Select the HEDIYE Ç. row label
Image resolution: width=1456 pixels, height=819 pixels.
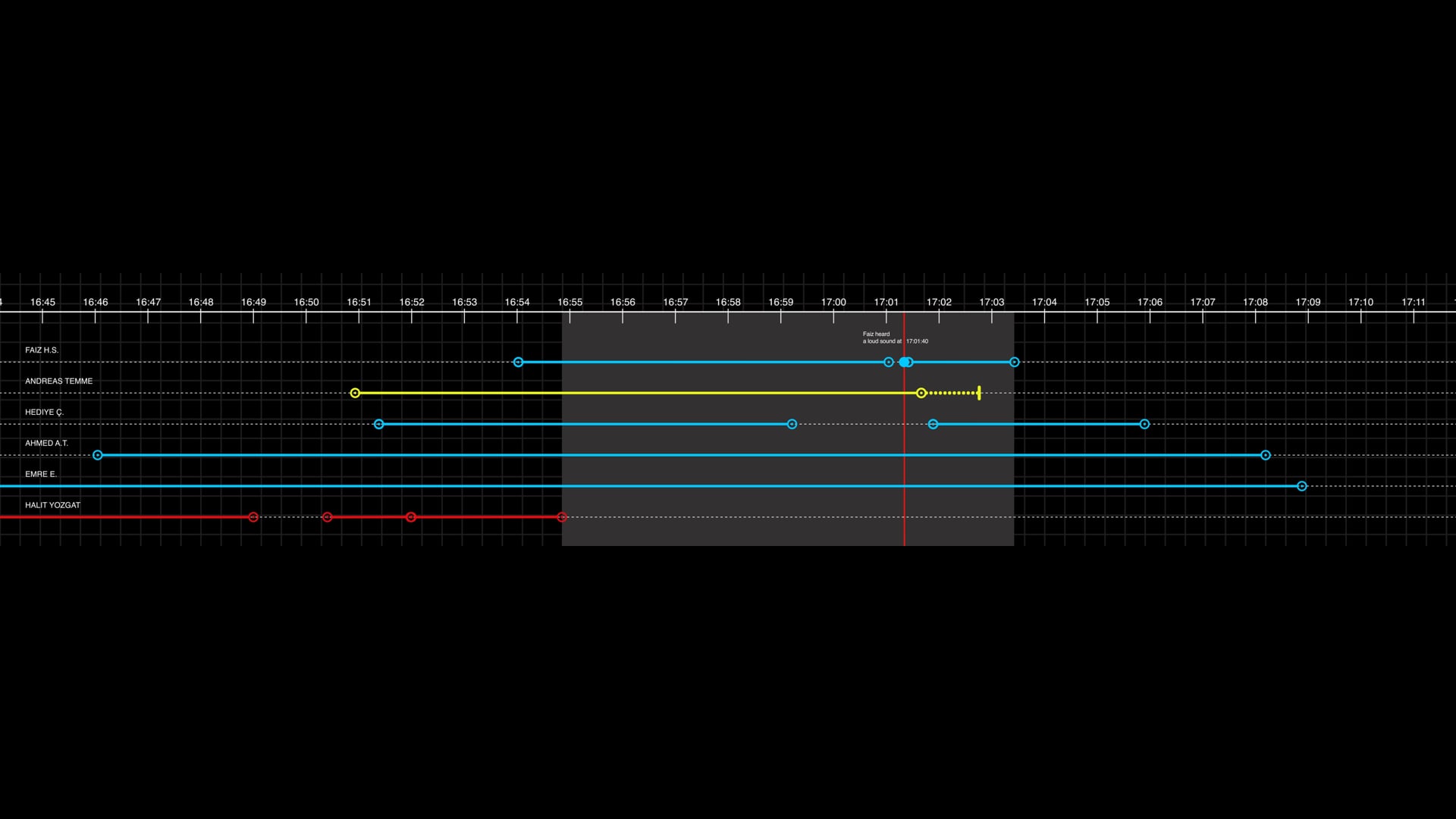[44, 413]
